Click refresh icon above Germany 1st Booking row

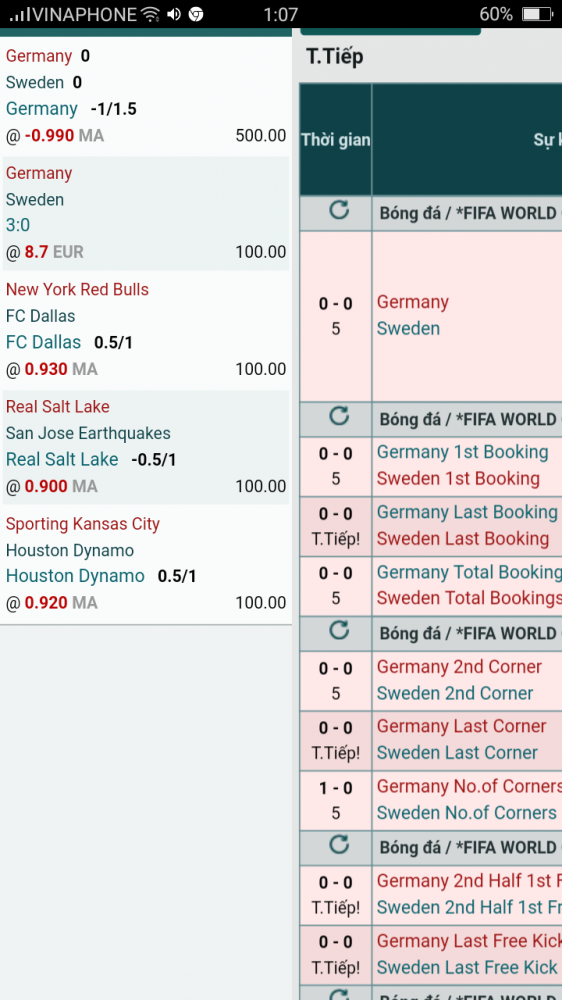[339, 416]
